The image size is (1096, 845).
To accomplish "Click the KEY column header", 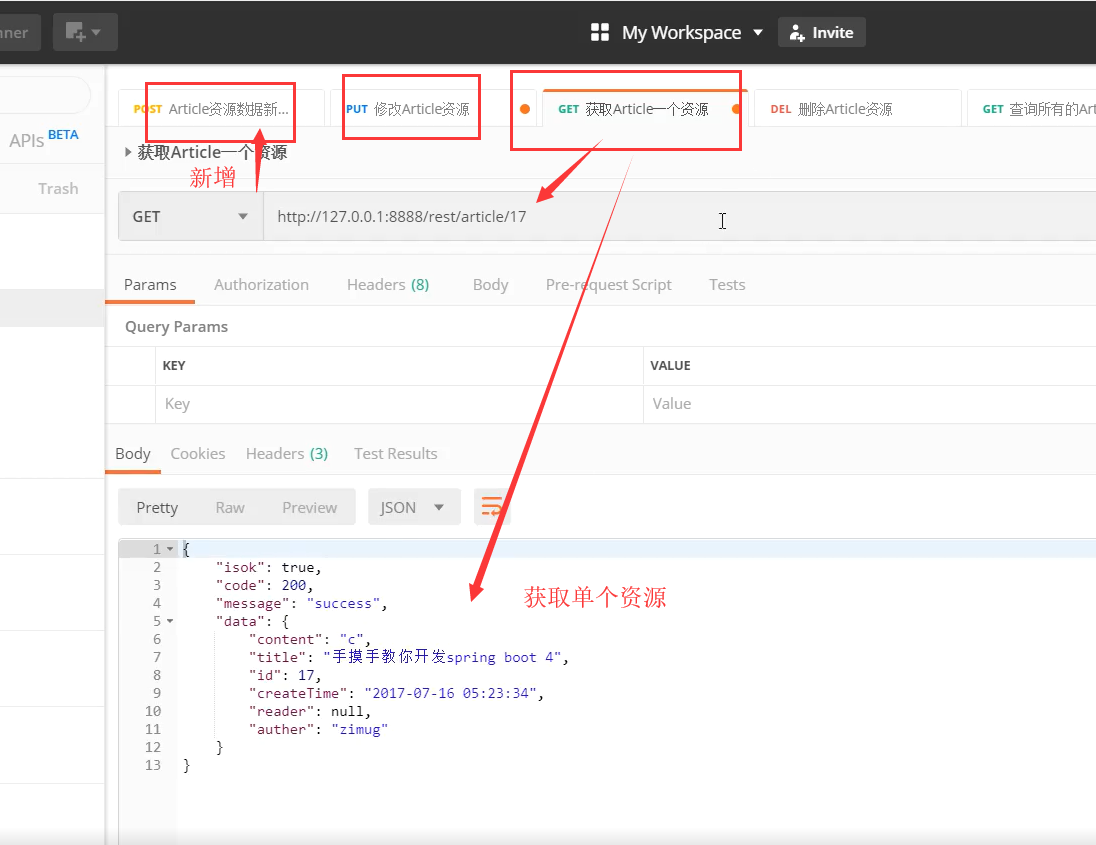I will (x=174, y=366).
